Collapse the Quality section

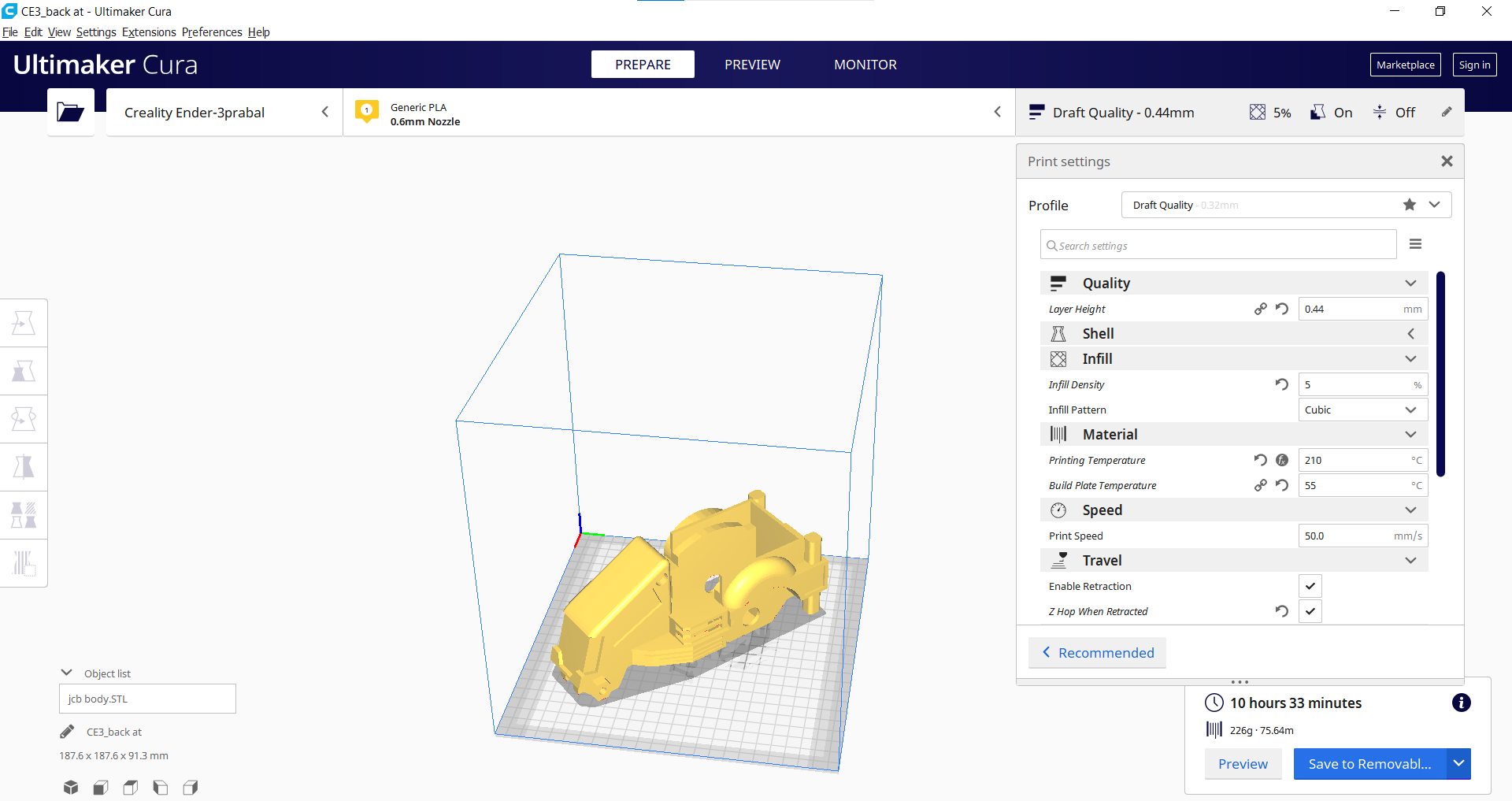[x=1234, y=283]
